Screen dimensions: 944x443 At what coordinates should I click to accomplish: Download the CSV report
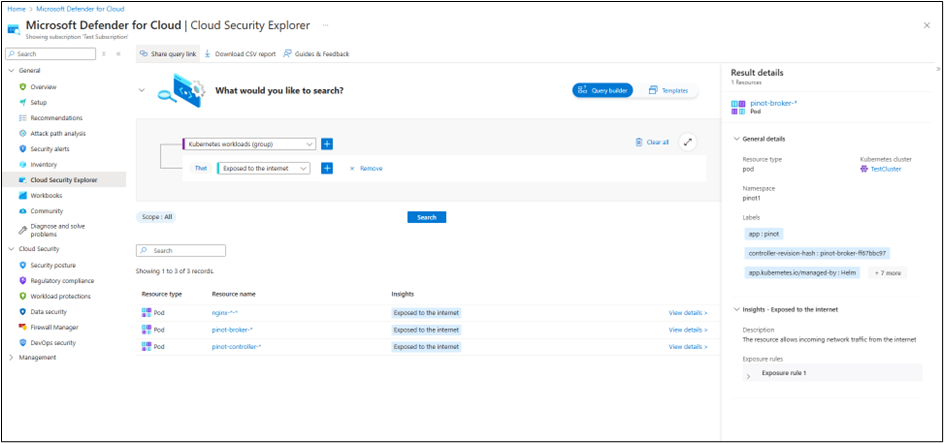240,54
